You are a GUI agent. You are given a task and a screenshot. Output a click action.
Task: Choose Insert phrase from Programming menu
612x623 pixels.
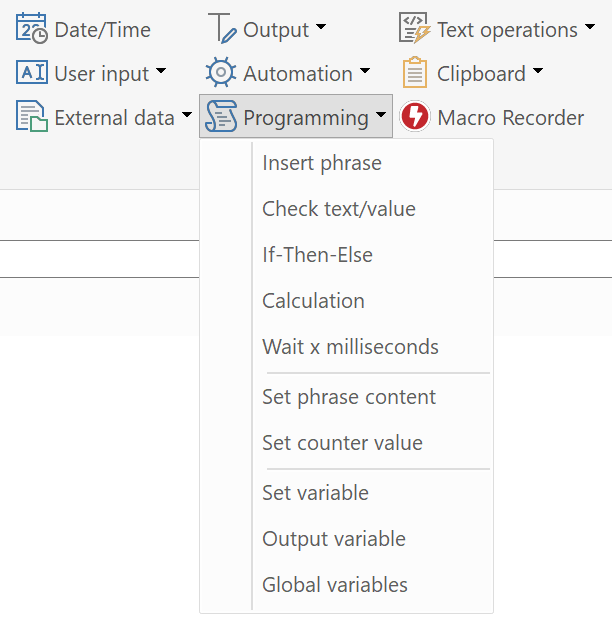347,163
